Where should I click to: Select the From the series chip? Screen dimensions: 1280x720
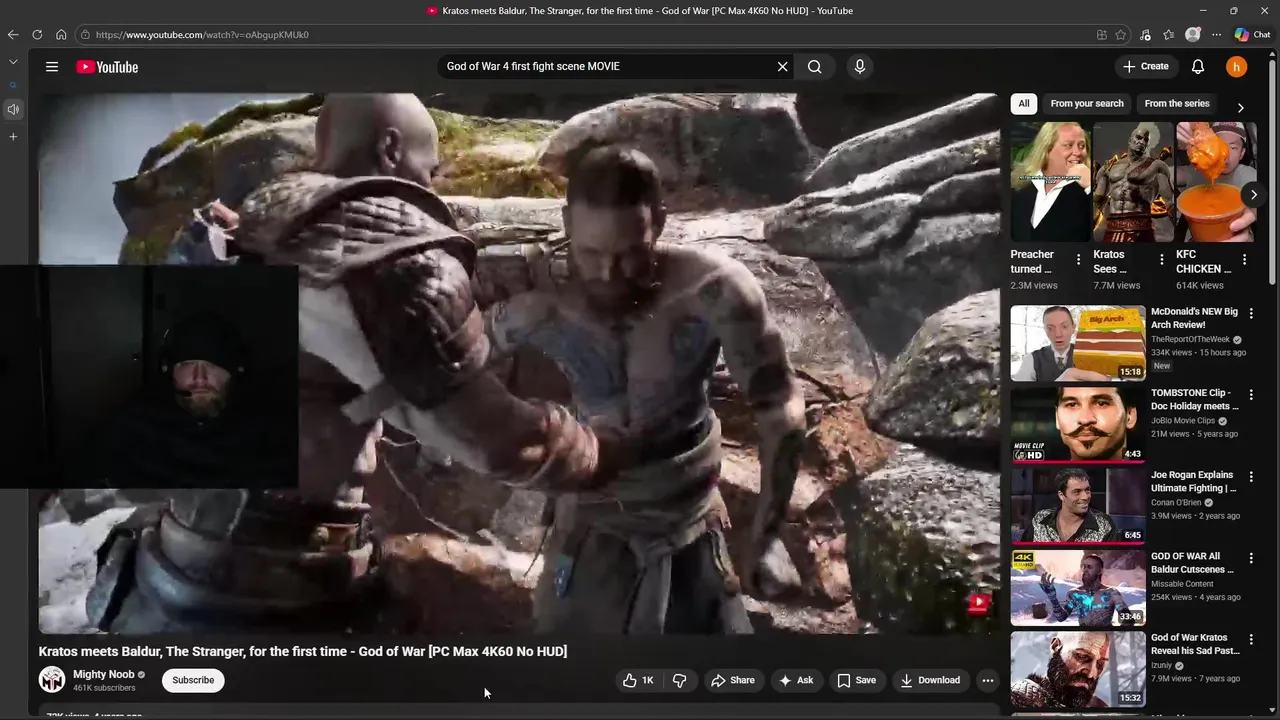pyautogui.click(x=1177, y=104)
